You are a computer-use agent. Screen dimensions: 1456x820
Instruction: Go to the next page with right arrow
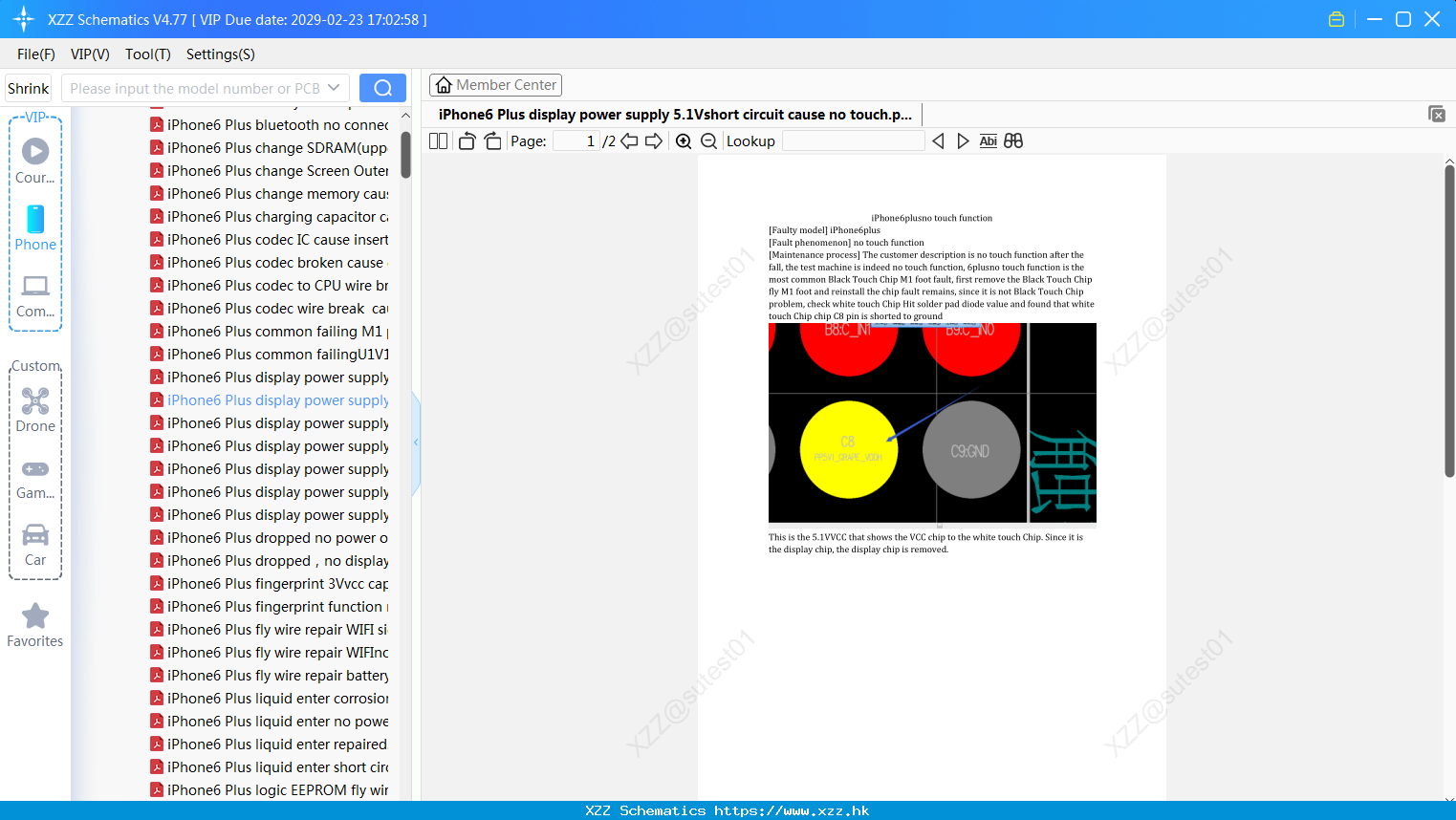point(654,140)
